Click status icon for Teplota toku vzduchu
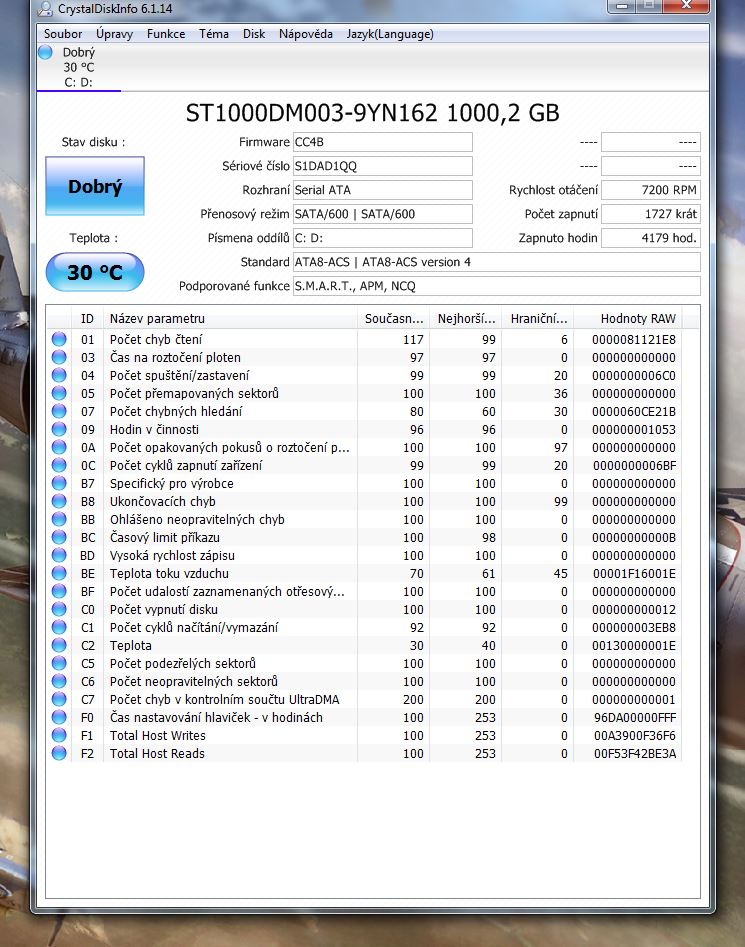 point(60,574)
